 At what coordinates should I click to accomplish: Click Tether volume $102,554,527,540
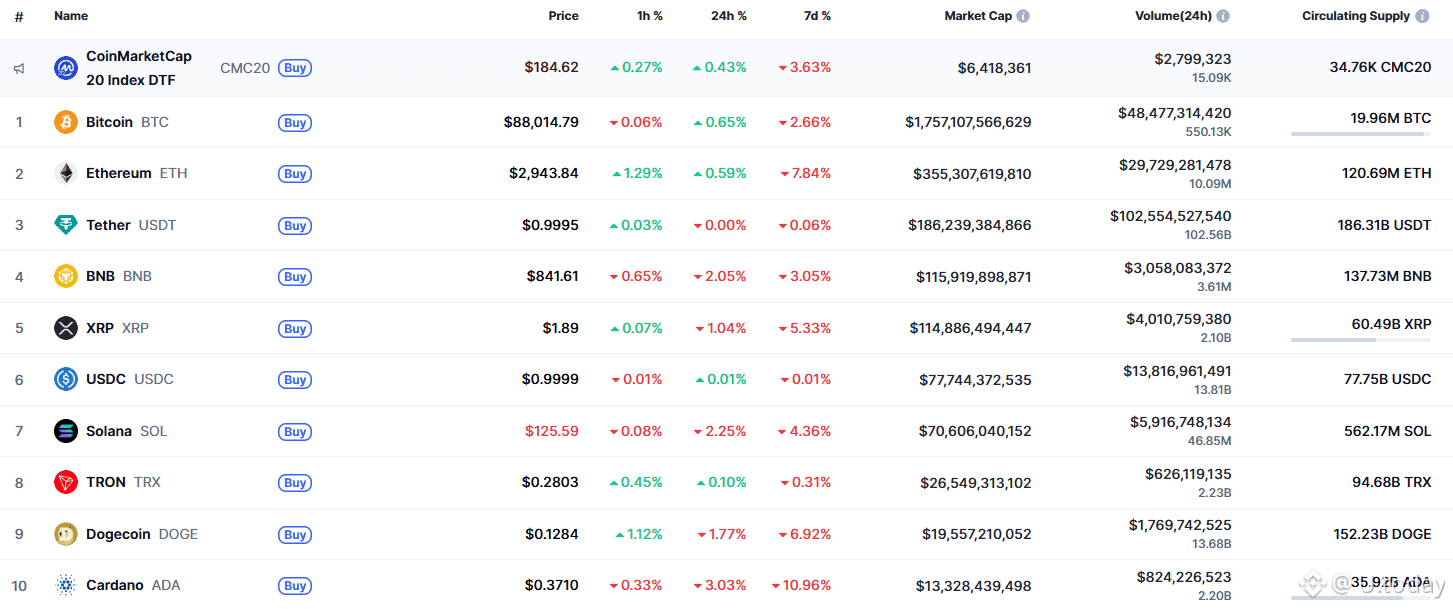tap(1171, 216)
